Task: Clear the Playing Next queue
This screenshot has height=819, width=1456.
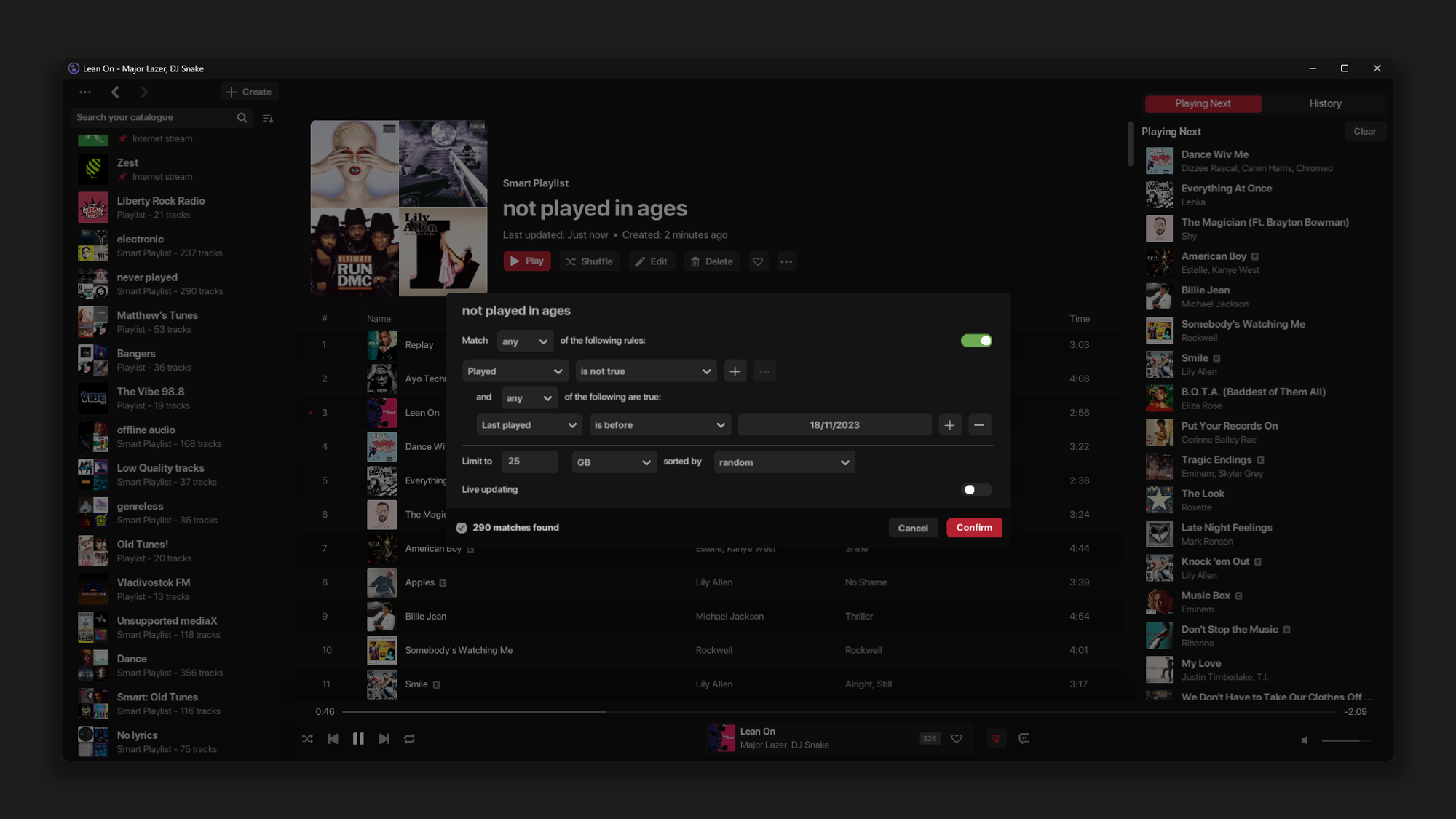Action: click(1364, 132)
